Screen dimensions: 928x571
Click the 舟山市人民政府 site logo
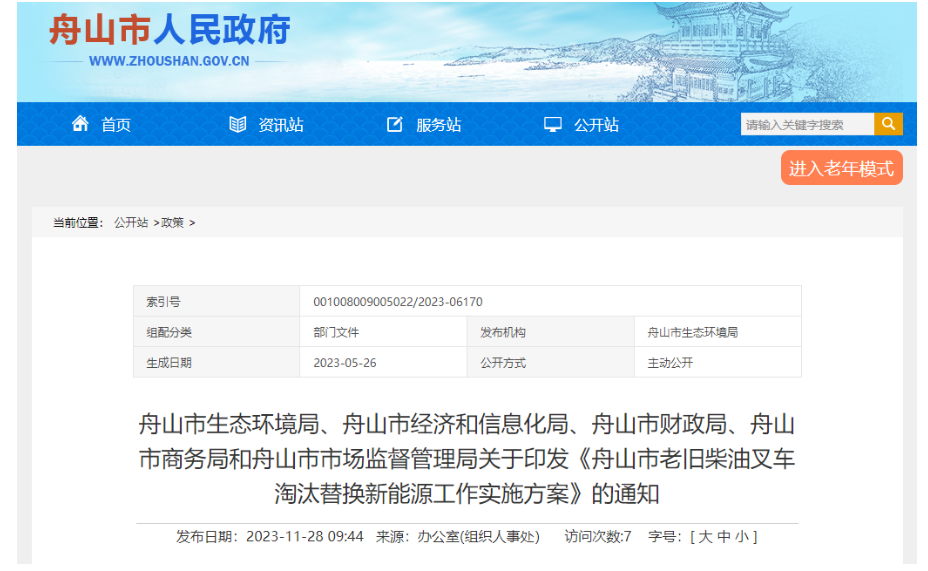(x=170, y=31)
